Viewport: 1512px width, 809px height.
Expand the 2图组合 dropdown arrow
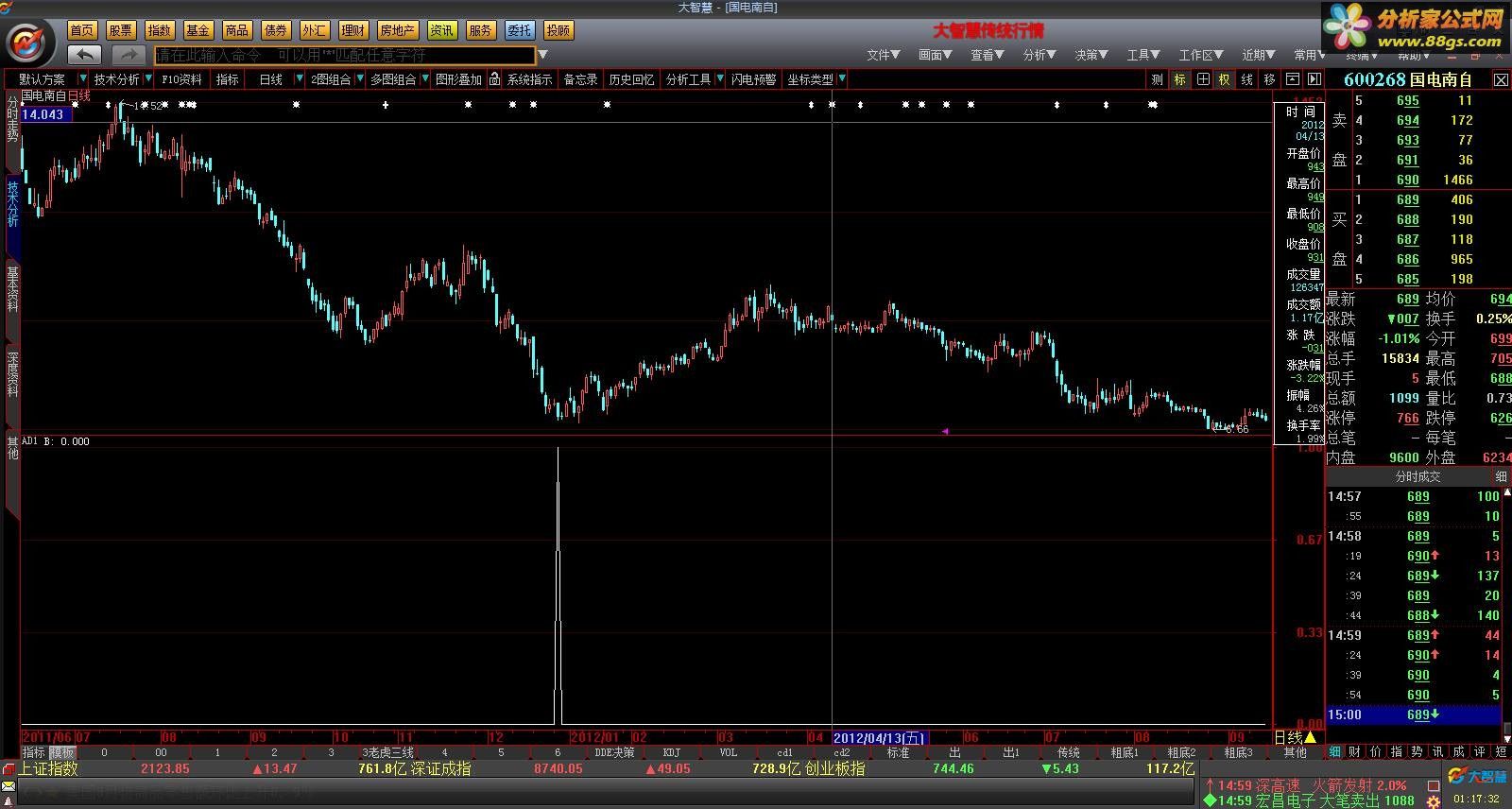(360, 78)
